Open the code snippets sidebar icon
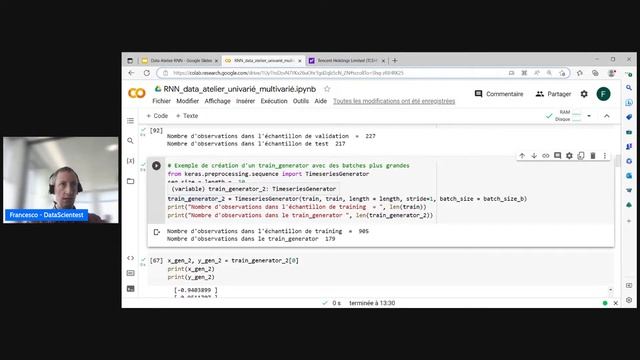640x360 pixels. (x=130, y=258)
